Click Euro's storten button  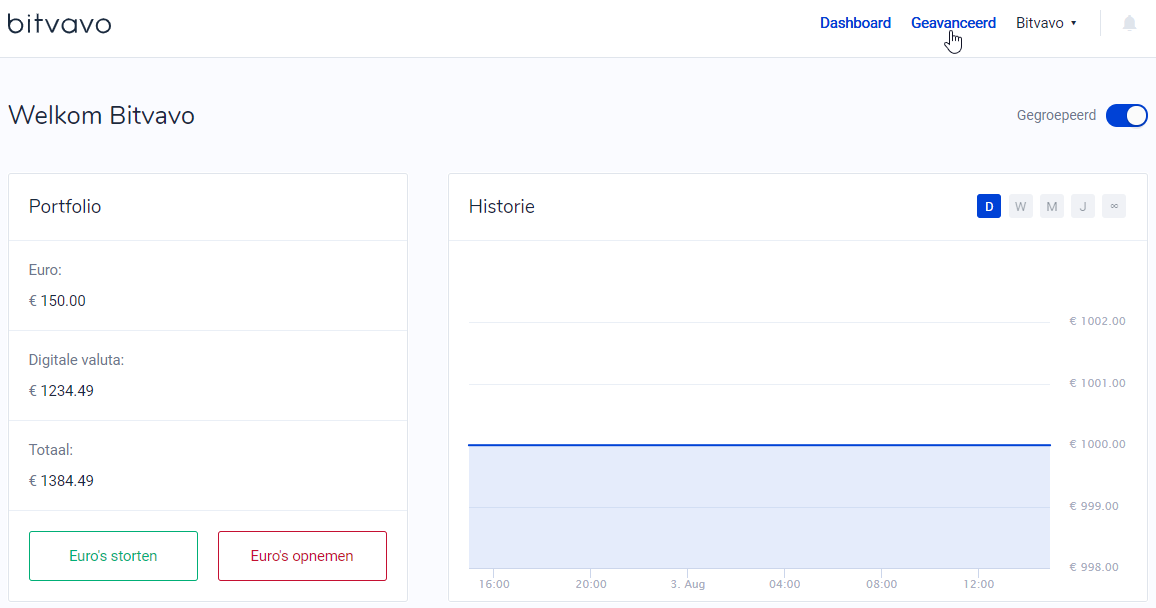pos(114,556)
